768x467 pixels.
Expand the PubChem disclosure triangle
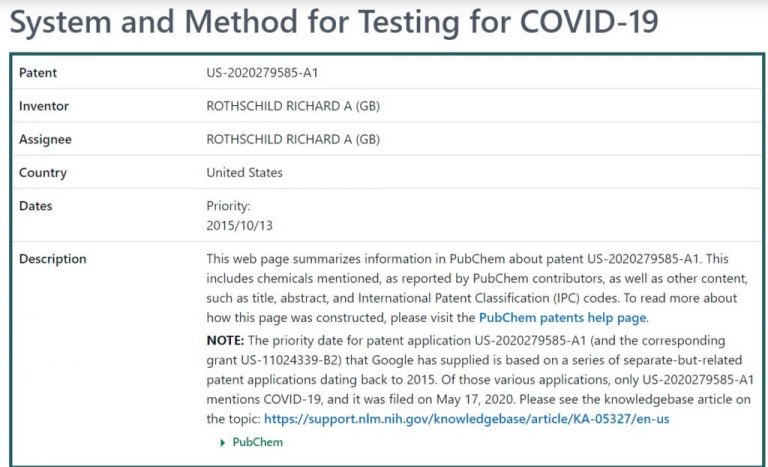[x=222, y=441]
